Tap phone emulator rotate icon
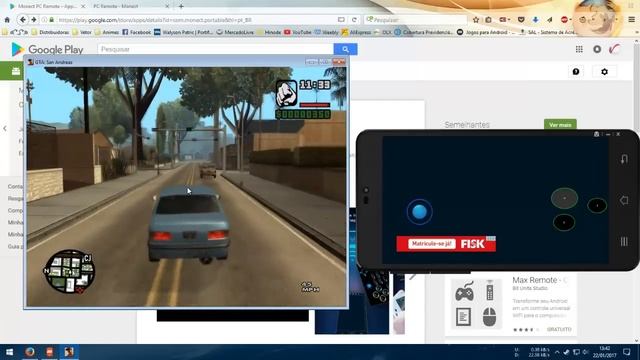The height and width of the screenshot is (360, 640). (624, 159)
